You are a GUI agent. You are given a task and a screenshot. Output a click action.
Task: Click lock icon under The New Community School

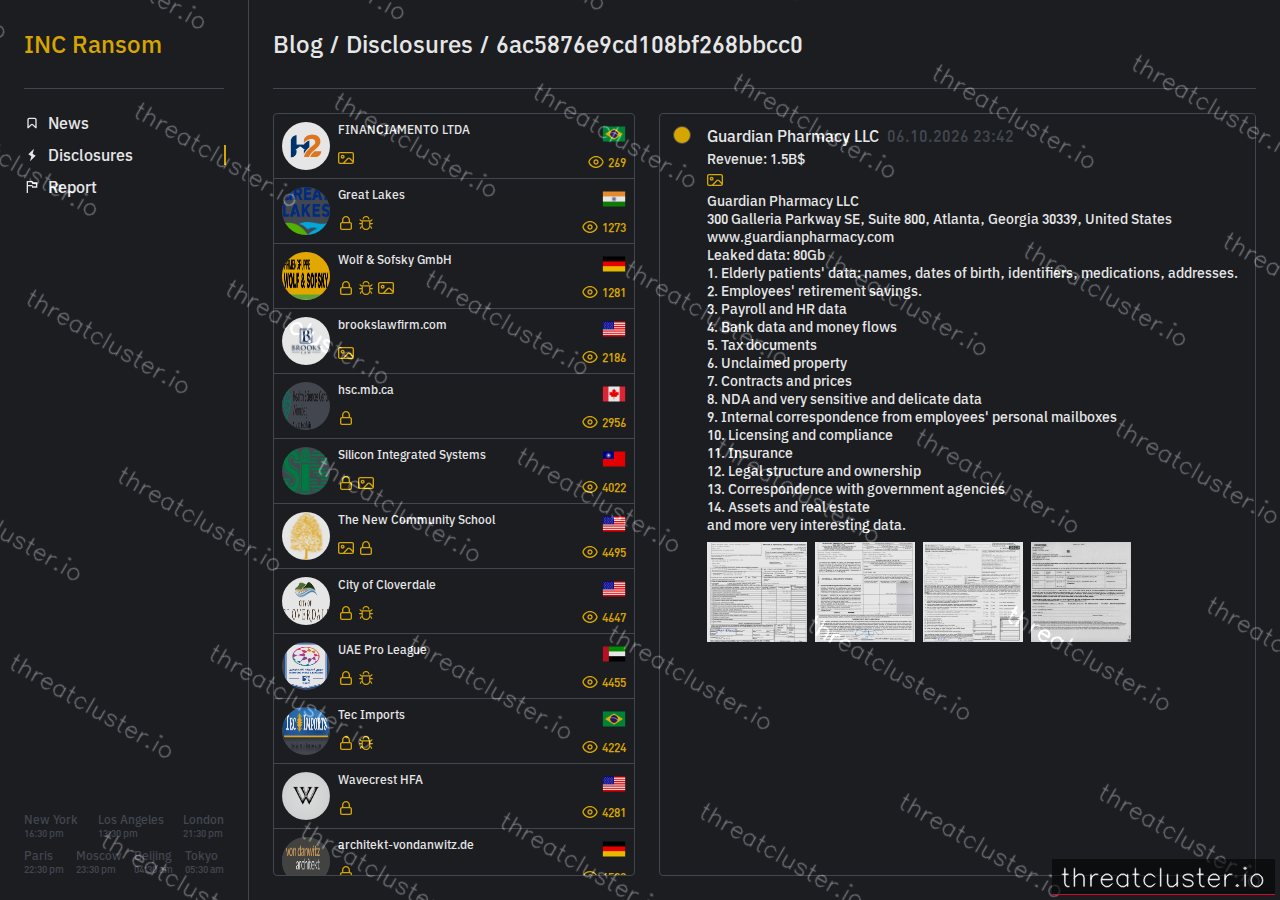click(x=366, y=548)
